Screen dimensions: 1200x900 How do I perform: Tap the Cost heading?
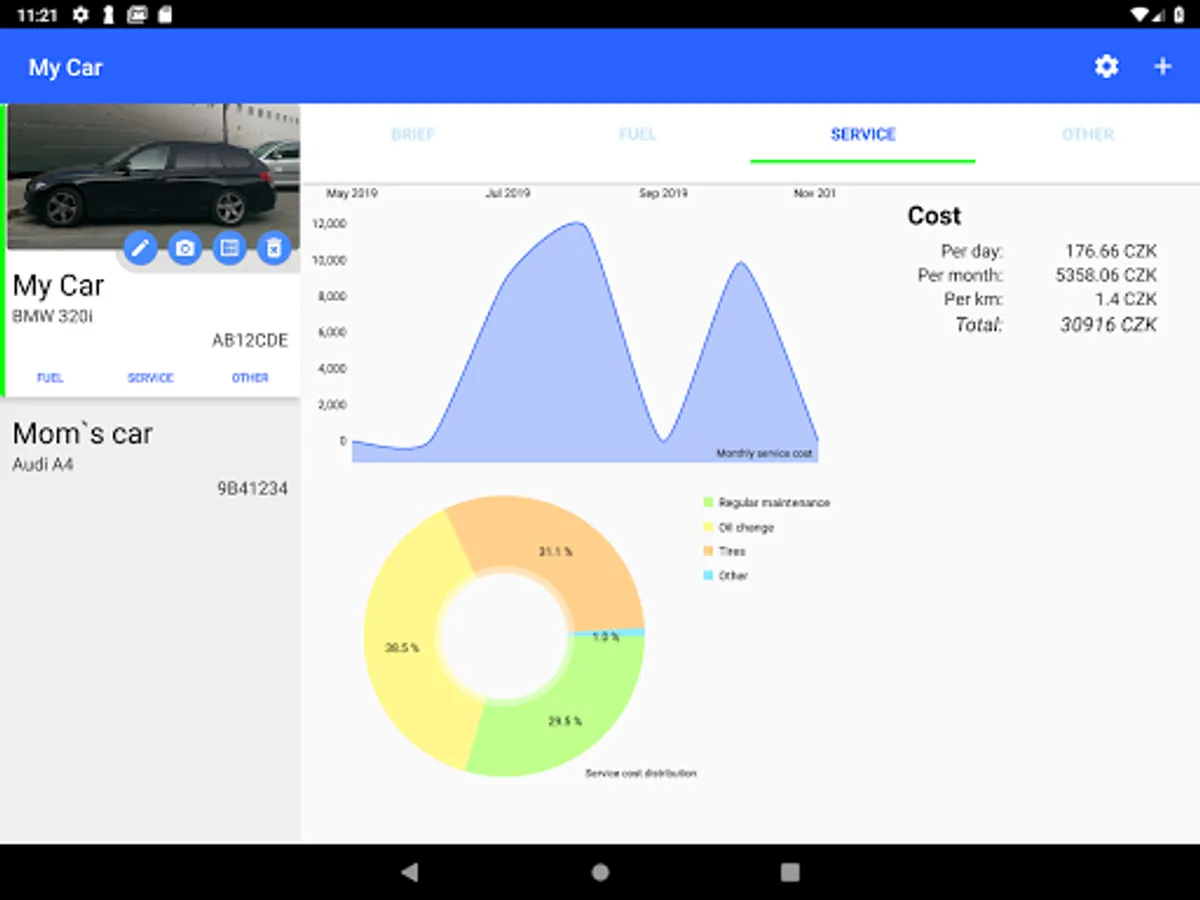click(934, 216)
